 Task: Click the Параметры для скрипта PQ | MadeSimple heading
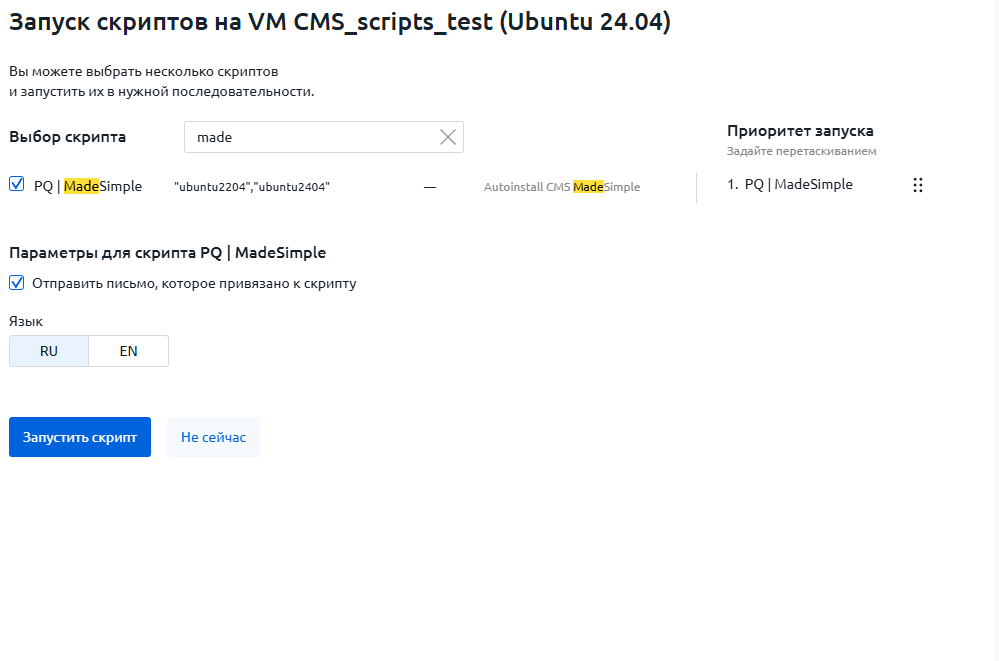168,252
